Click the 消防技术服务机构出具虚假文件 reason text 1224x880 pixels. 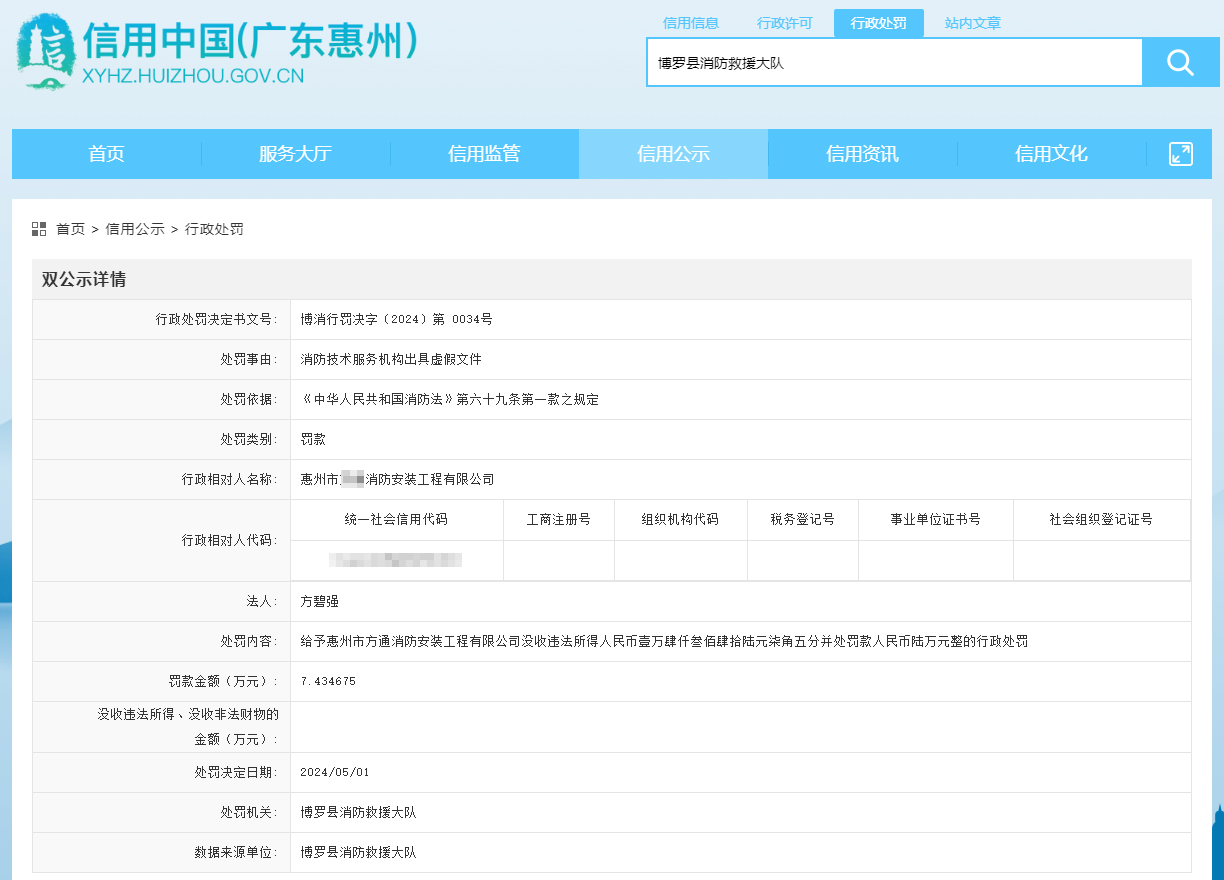pos(391,360)
